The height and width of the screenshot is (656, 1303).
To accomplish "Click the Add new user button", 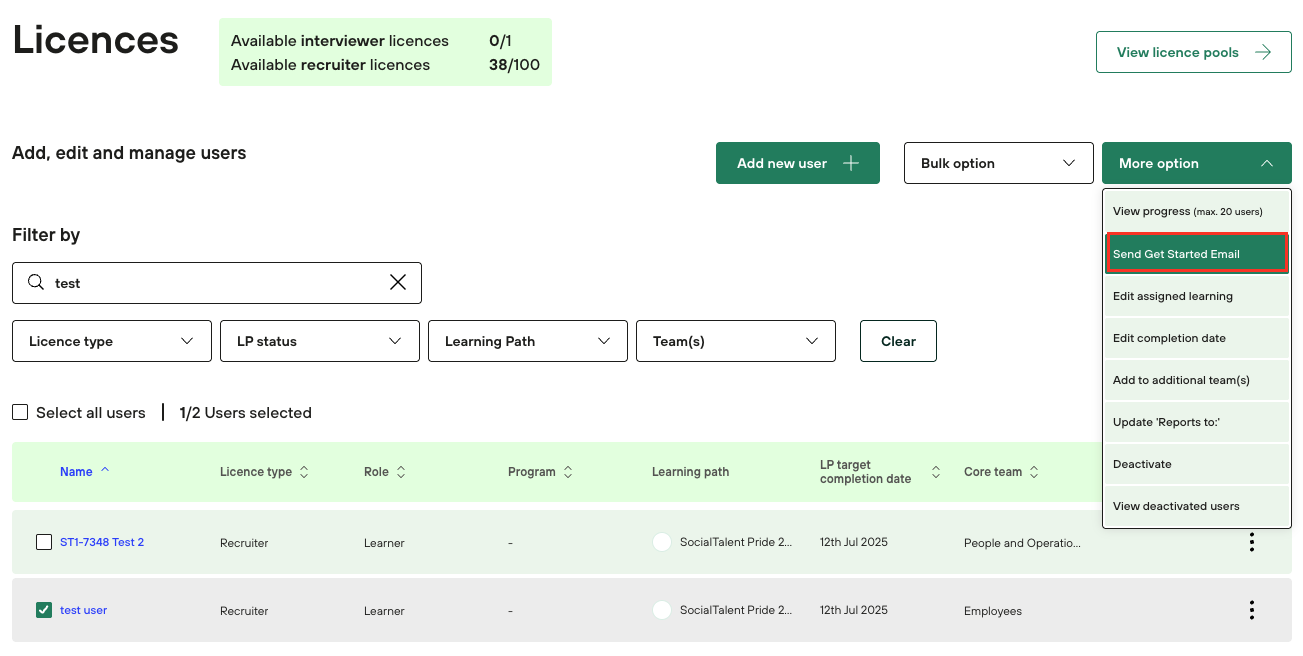I will 797,163.
